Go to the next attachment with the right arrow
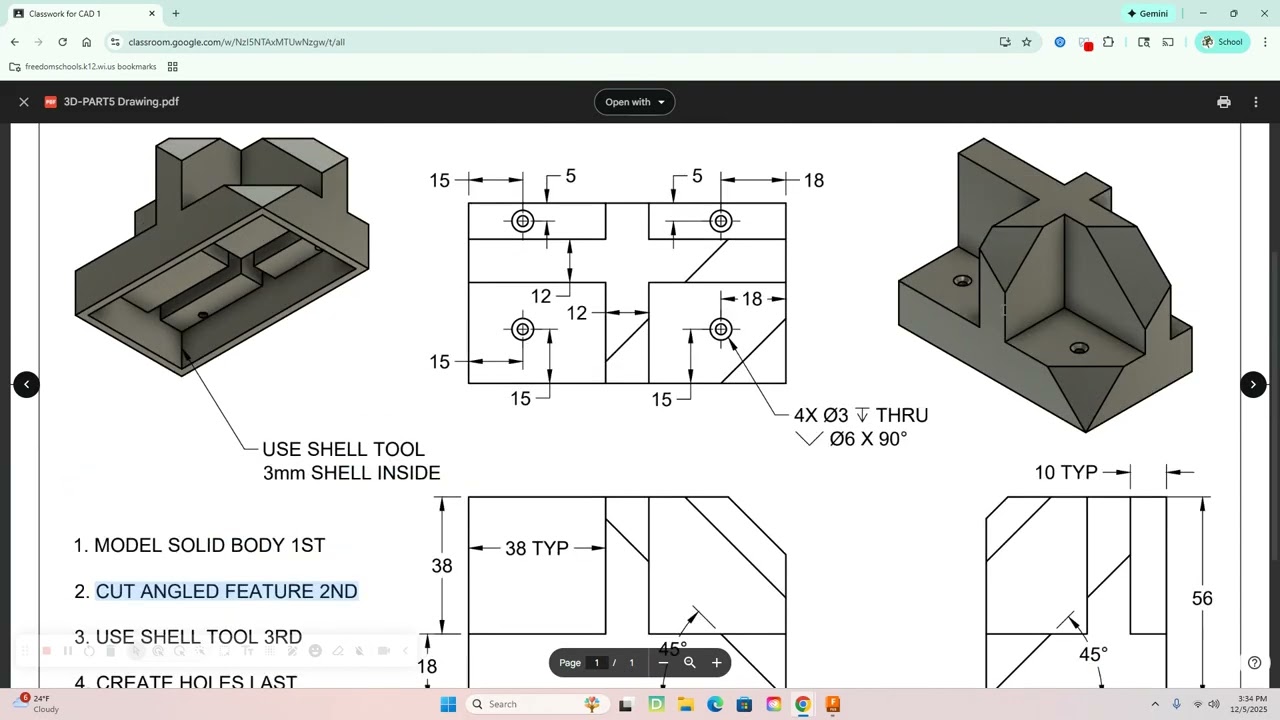Screen dimensions: 1280x720 1253,384
